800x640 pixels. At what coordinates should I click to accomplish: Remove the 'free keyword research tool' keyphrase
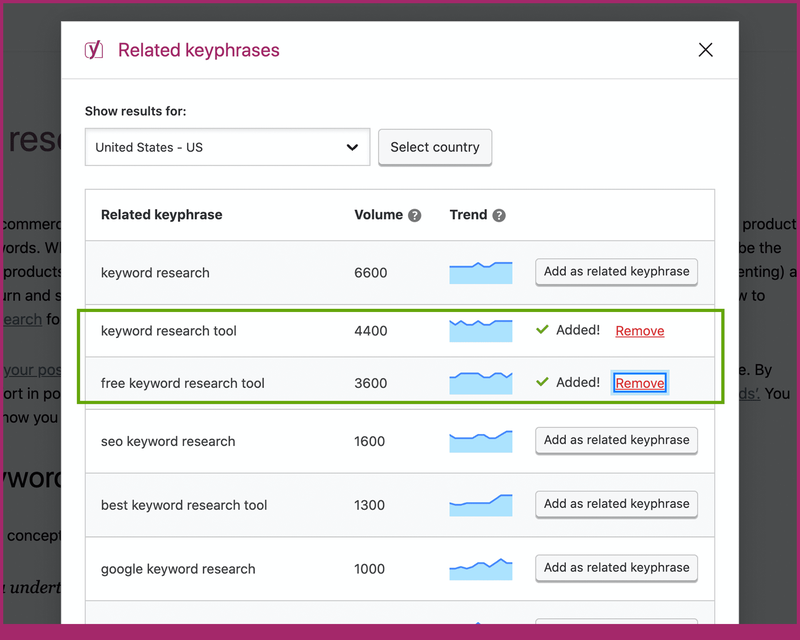tap(639, 383)
